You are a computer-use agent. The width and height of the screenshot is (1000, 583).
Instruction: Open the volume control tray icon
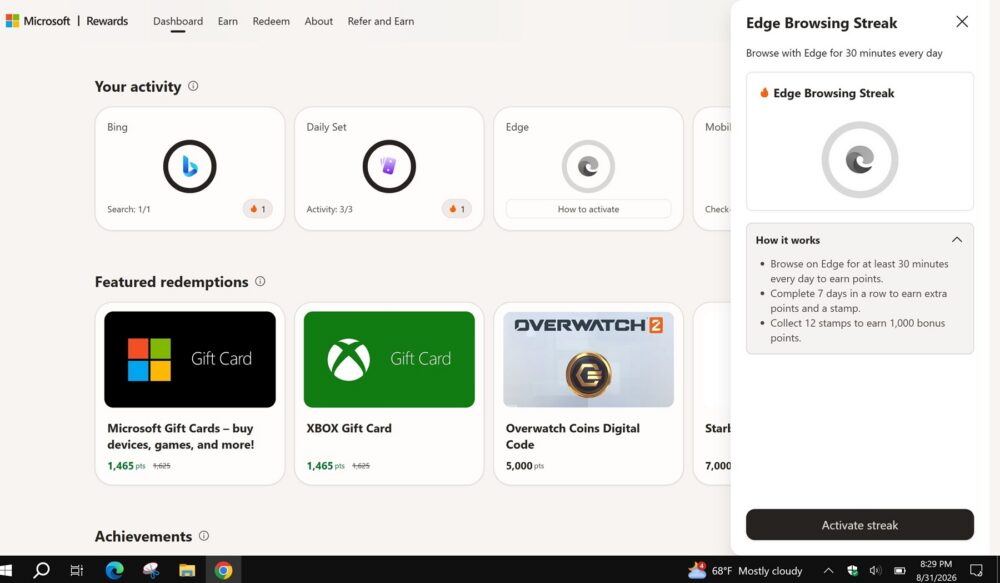875,570
